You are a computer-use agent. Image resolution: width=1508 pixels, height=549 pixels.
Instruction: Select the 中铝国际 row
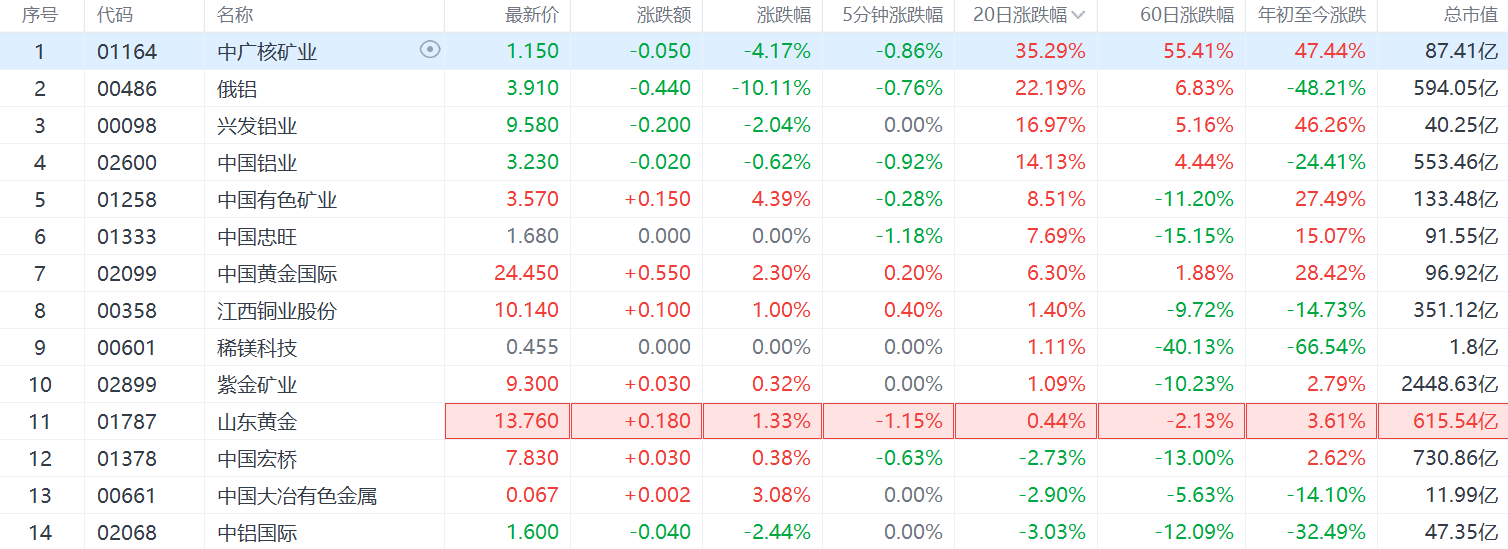(754, 532)
